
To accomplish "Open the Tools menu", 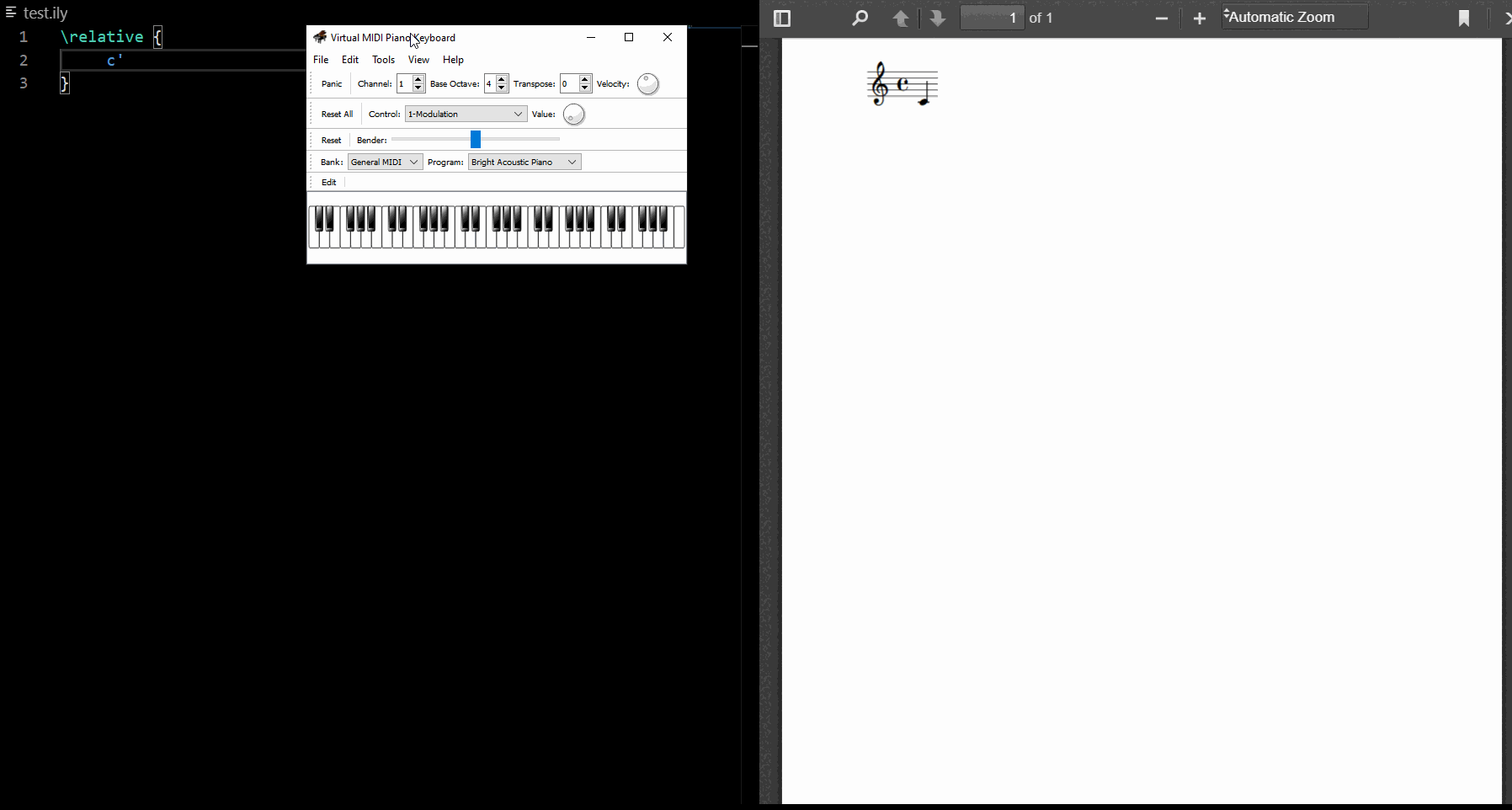I will [x=383, y=60].
